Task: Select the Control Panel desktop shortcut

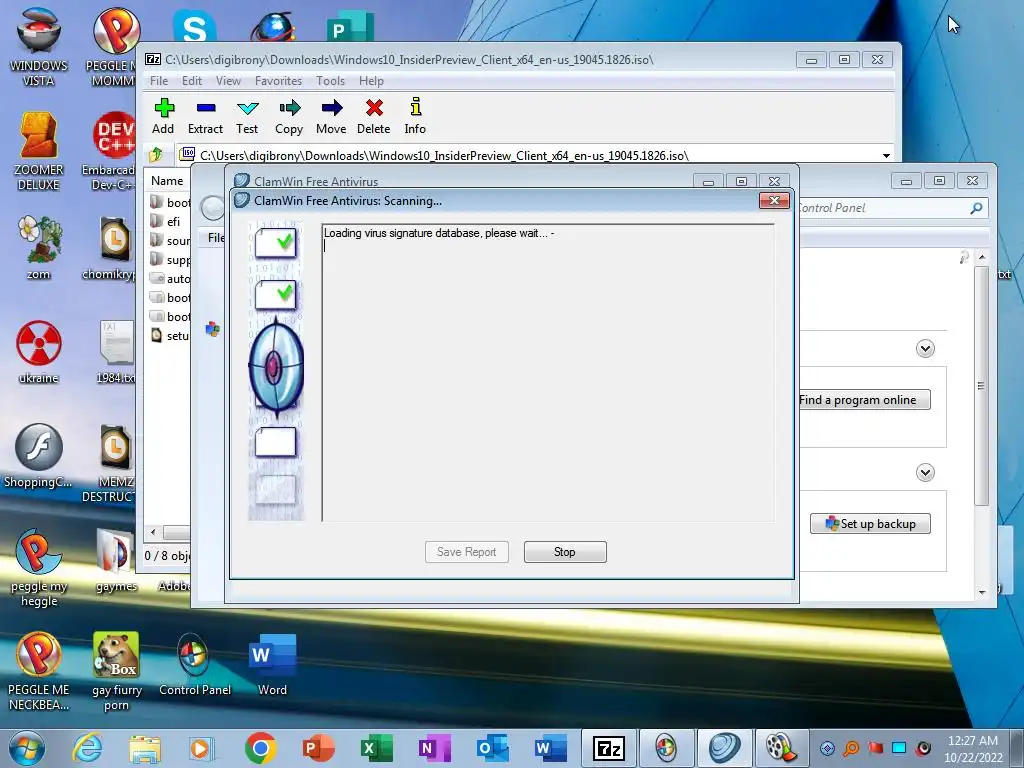Action: 195,664
